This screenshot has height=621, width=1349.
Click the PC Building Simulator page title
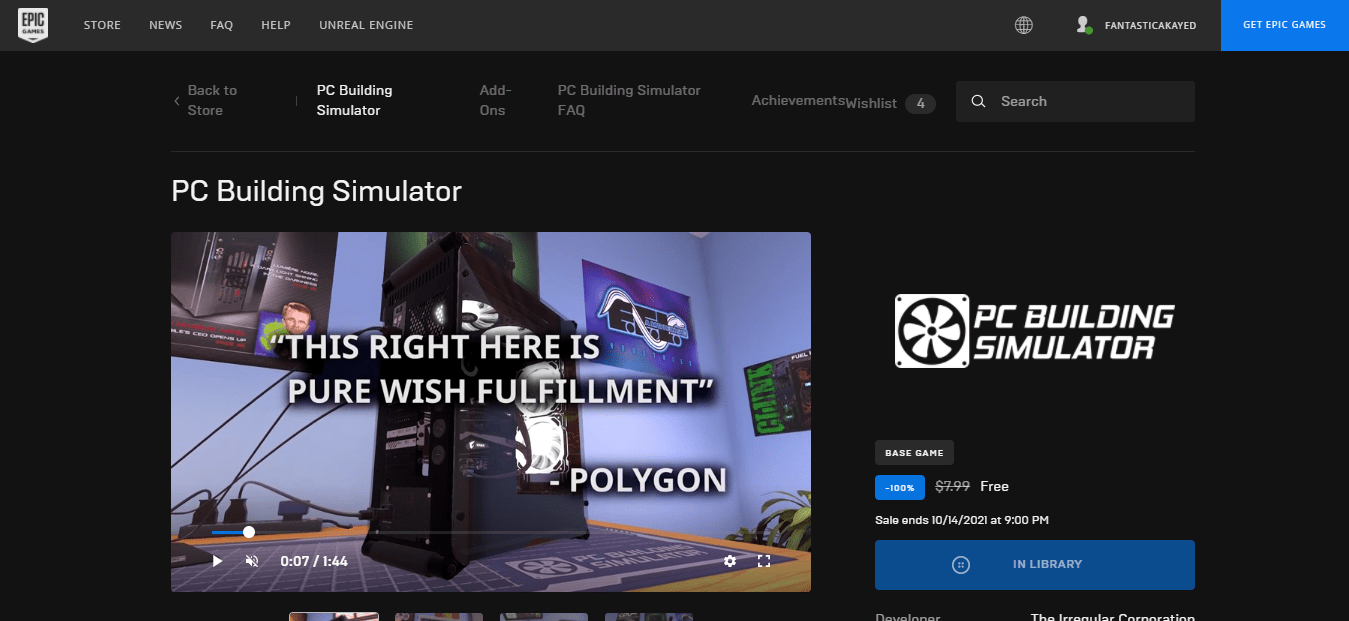(x=317, y=191)
